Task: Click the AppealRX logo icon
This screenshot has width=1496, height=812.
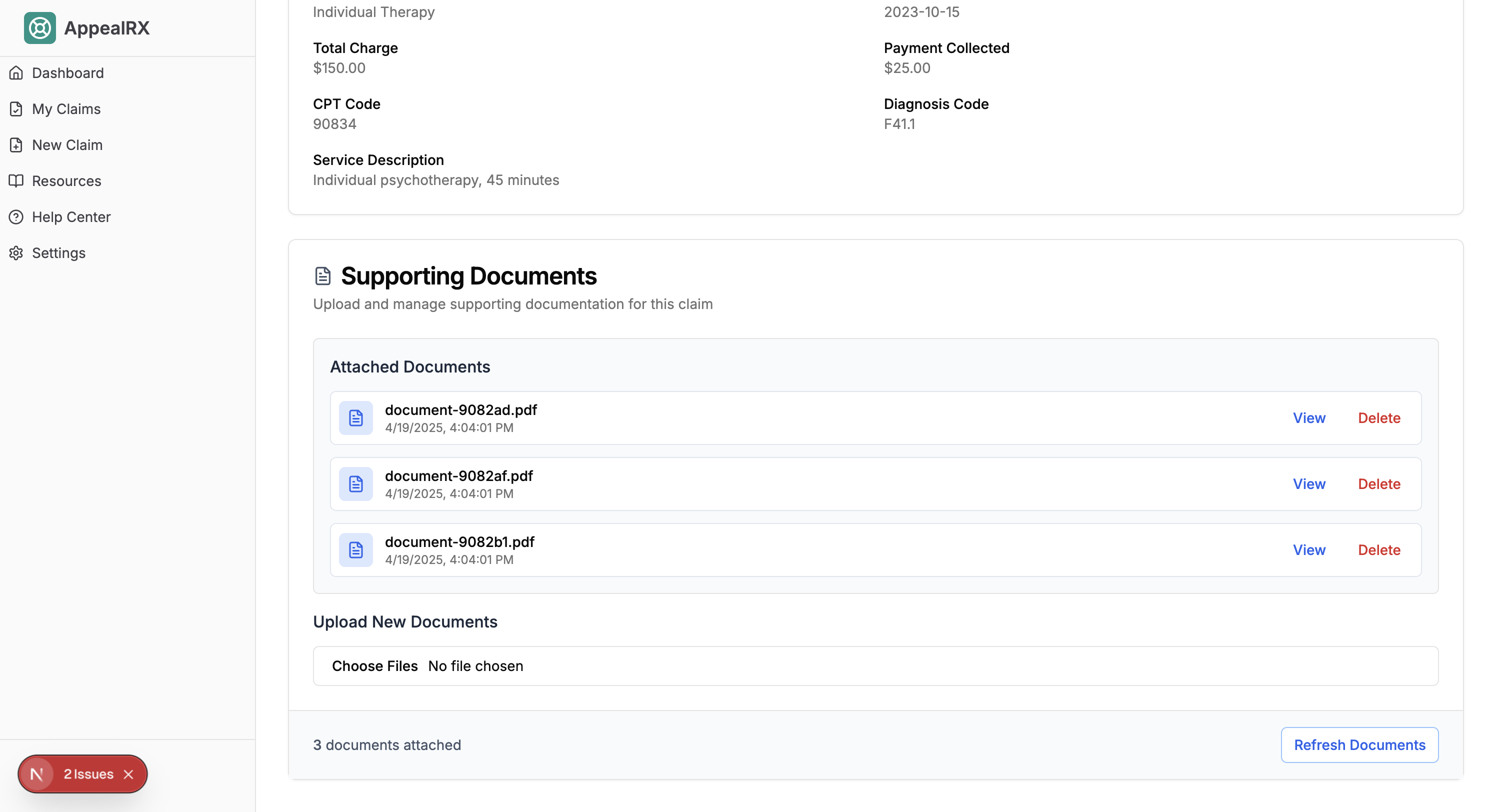Action: (x=39, y=28)
